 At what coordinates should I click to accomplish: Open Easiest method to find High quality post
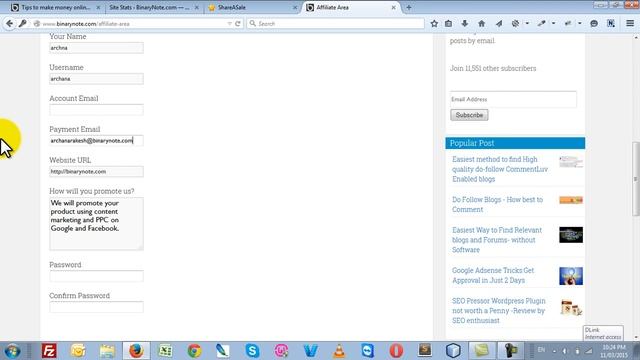500,169
